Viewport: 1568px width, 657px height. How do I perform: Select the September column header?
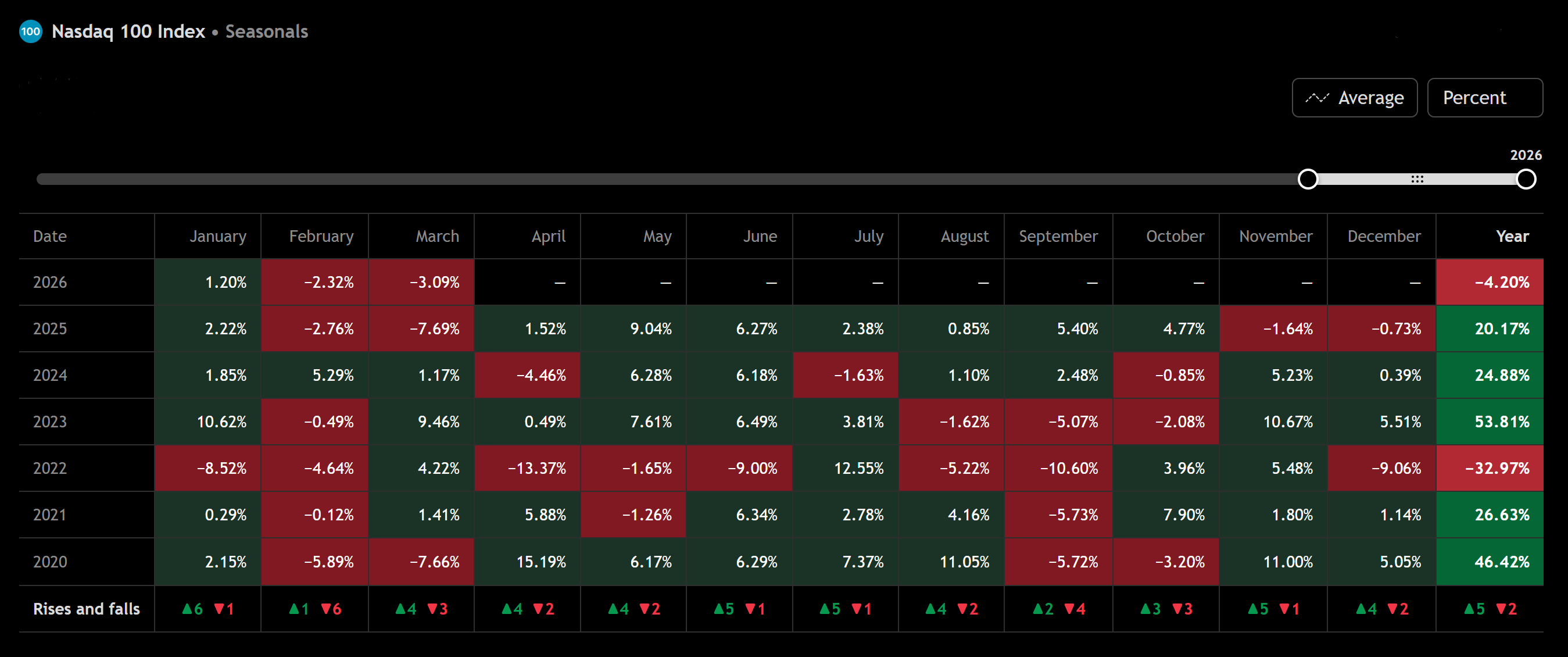[x=1058, y=236]
